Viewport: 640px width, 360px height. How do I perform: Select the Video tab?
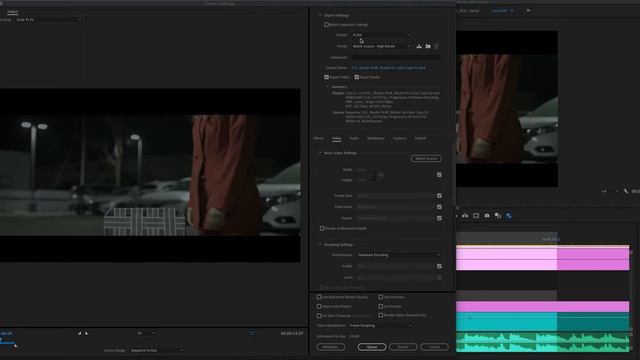(x=337, y=139)
